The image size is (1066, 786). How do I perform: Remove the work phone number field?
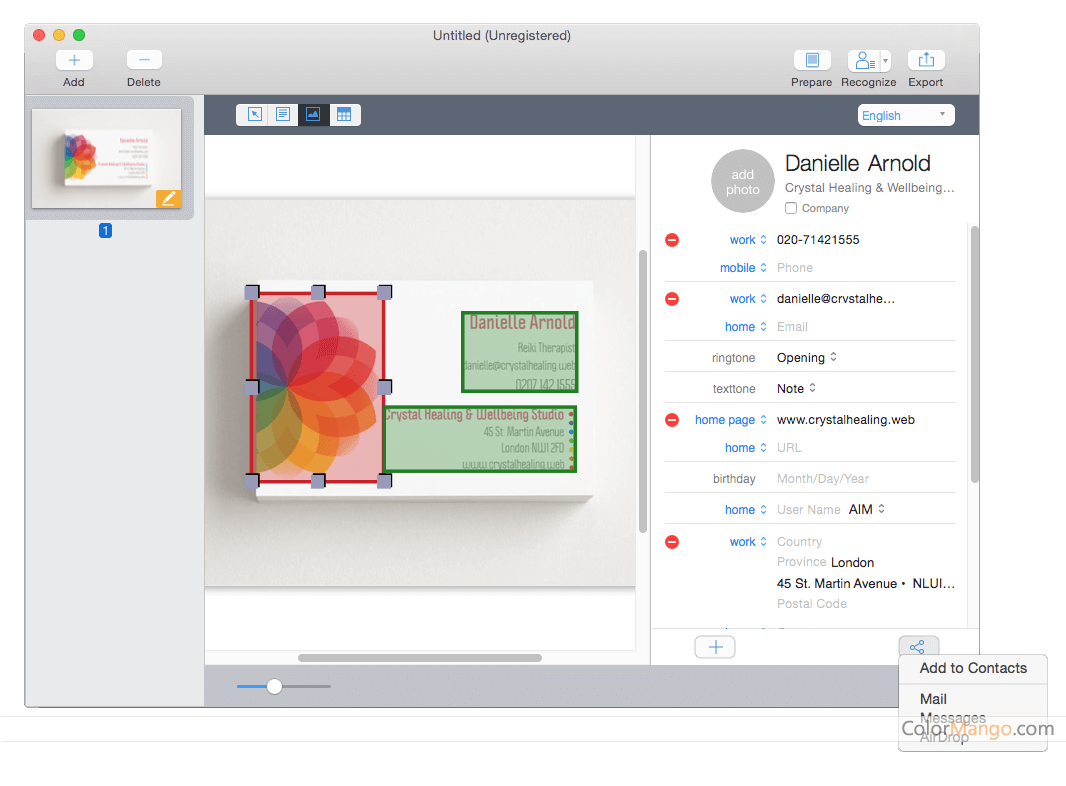(672, 240)
